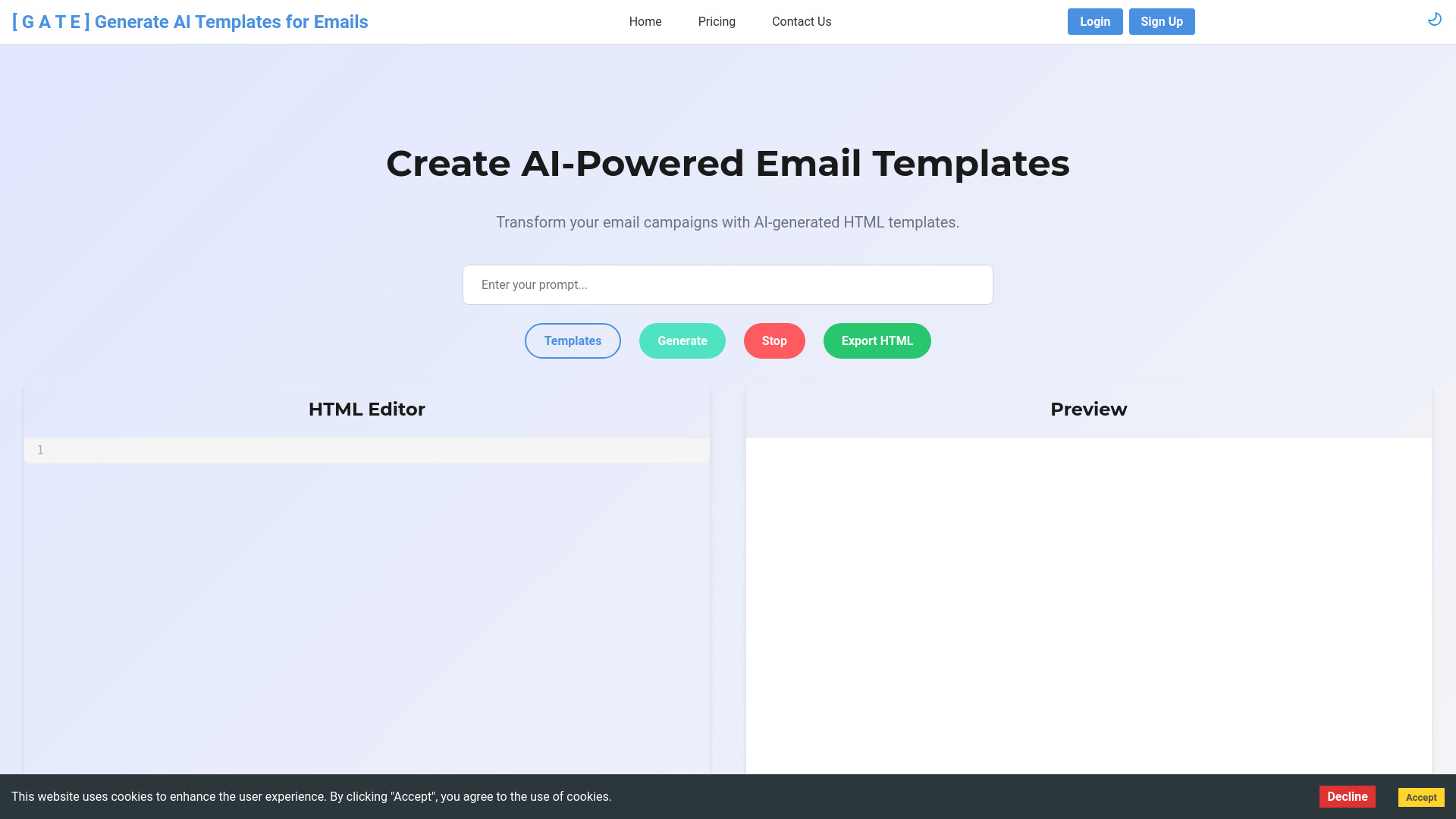This screenshot has width=1456, height=819.
Task: Click the Export HTML button to download
Action: (x=877, y=340)
